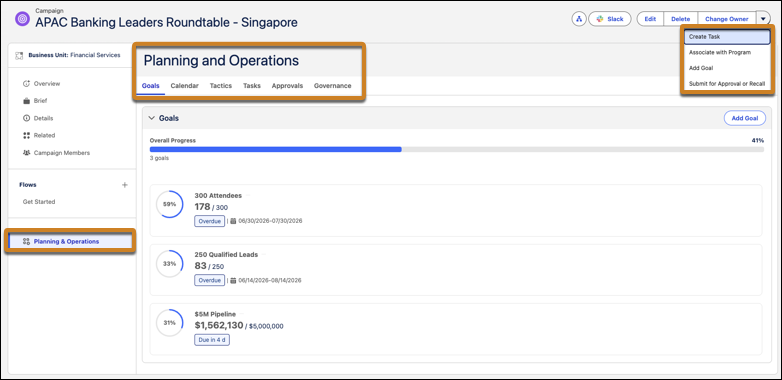The height and width of the screenshot is (380, 782).
Task: Click the $5M Pipeline goal title
Action: click(x=215, y=314)
